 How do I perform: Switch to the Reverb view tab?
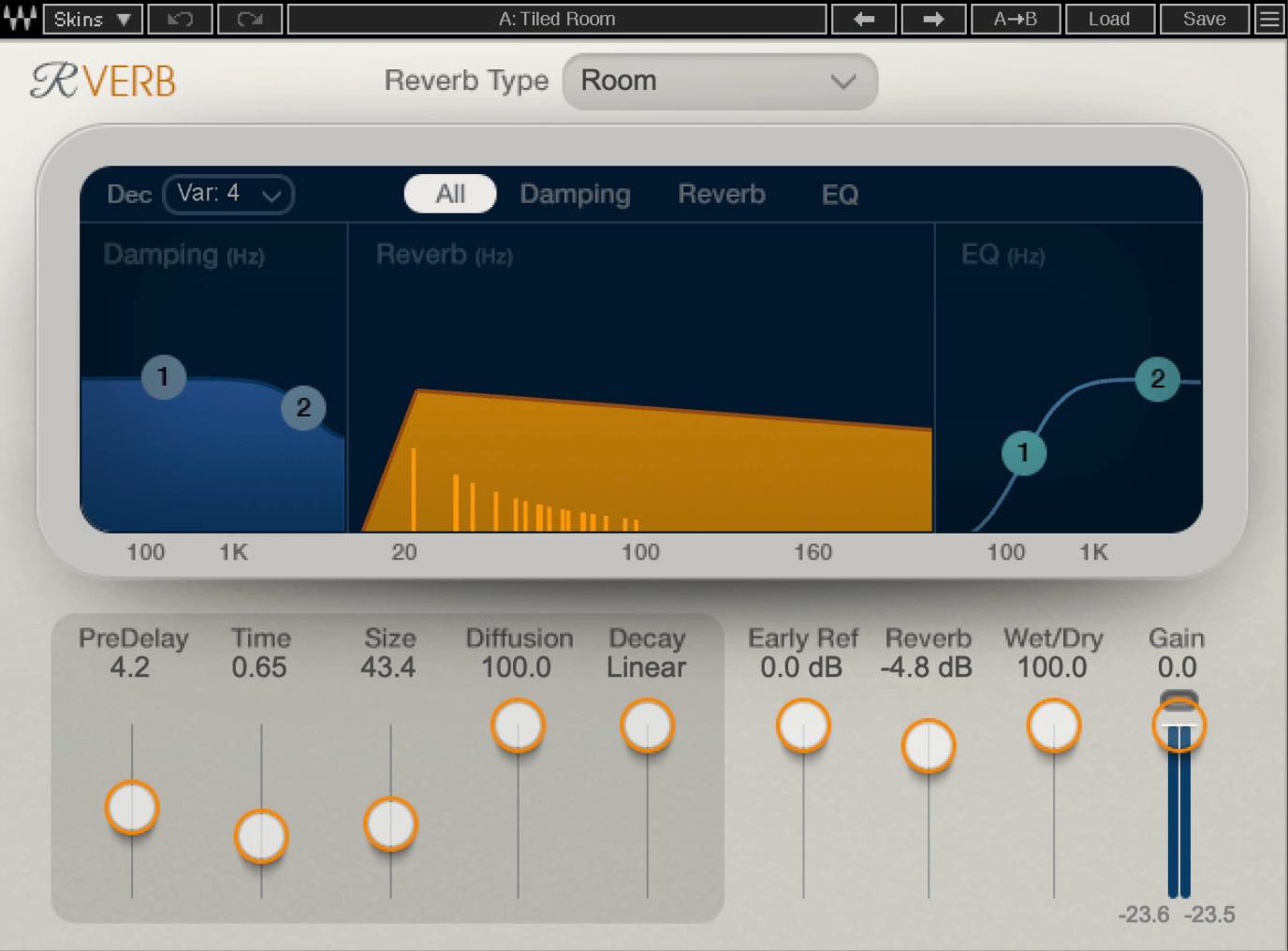click(722, 194)
